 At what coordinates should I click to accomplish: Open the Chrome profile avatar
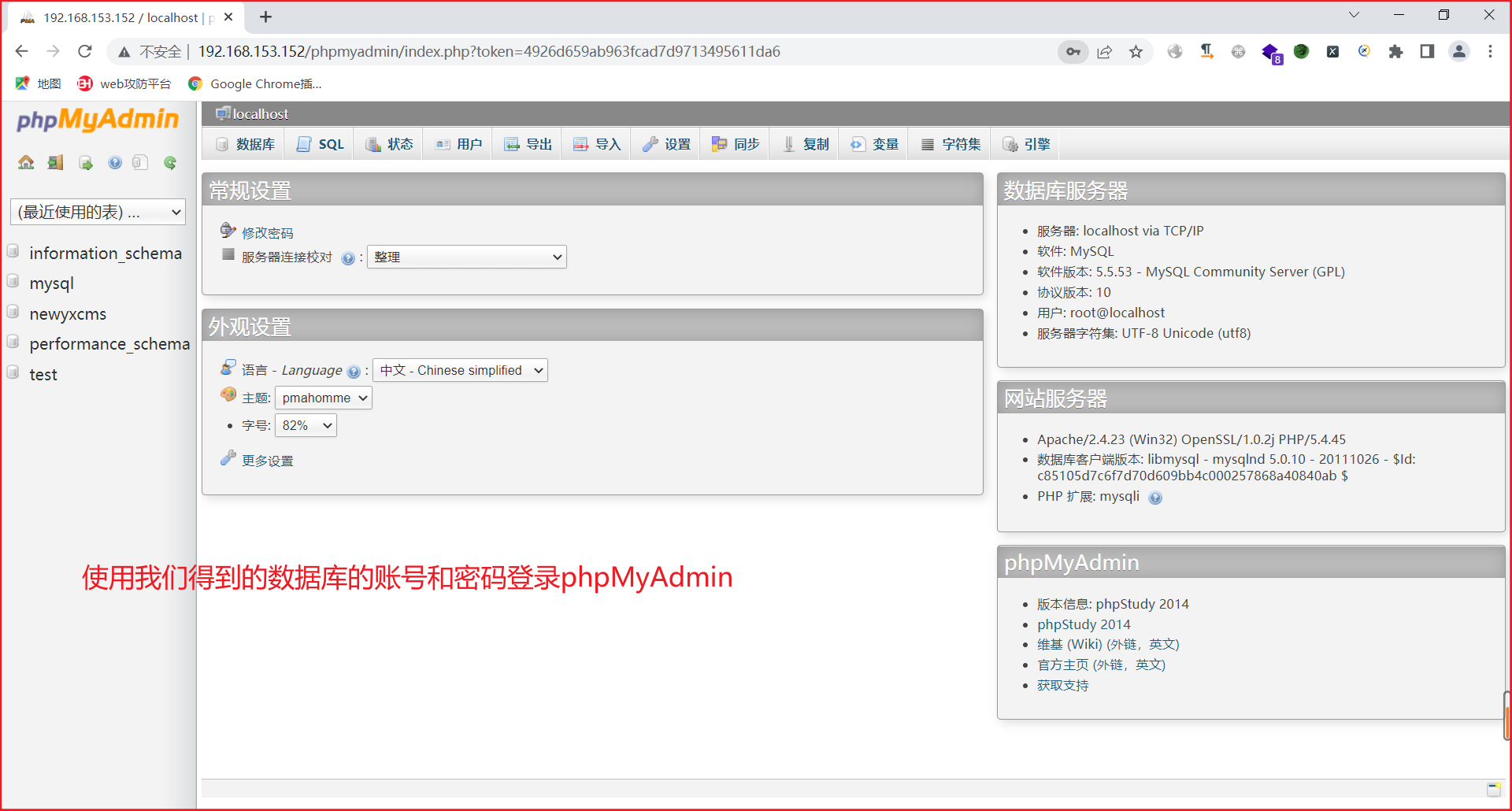point(1459,51)
